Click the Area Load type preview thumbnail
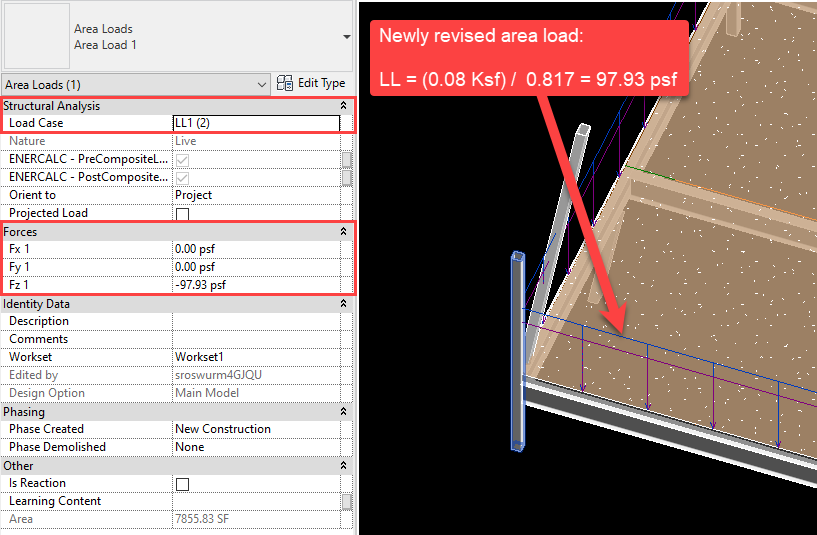Screen dimensions: 817x535 [36, 36]
